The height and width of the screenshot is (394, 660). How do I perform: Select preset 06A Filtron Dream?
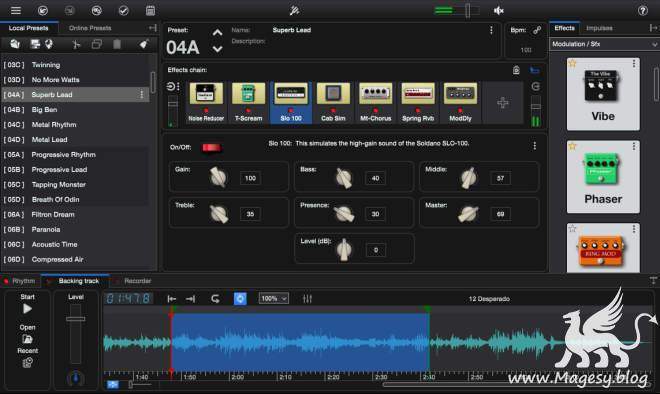point(75,214)
